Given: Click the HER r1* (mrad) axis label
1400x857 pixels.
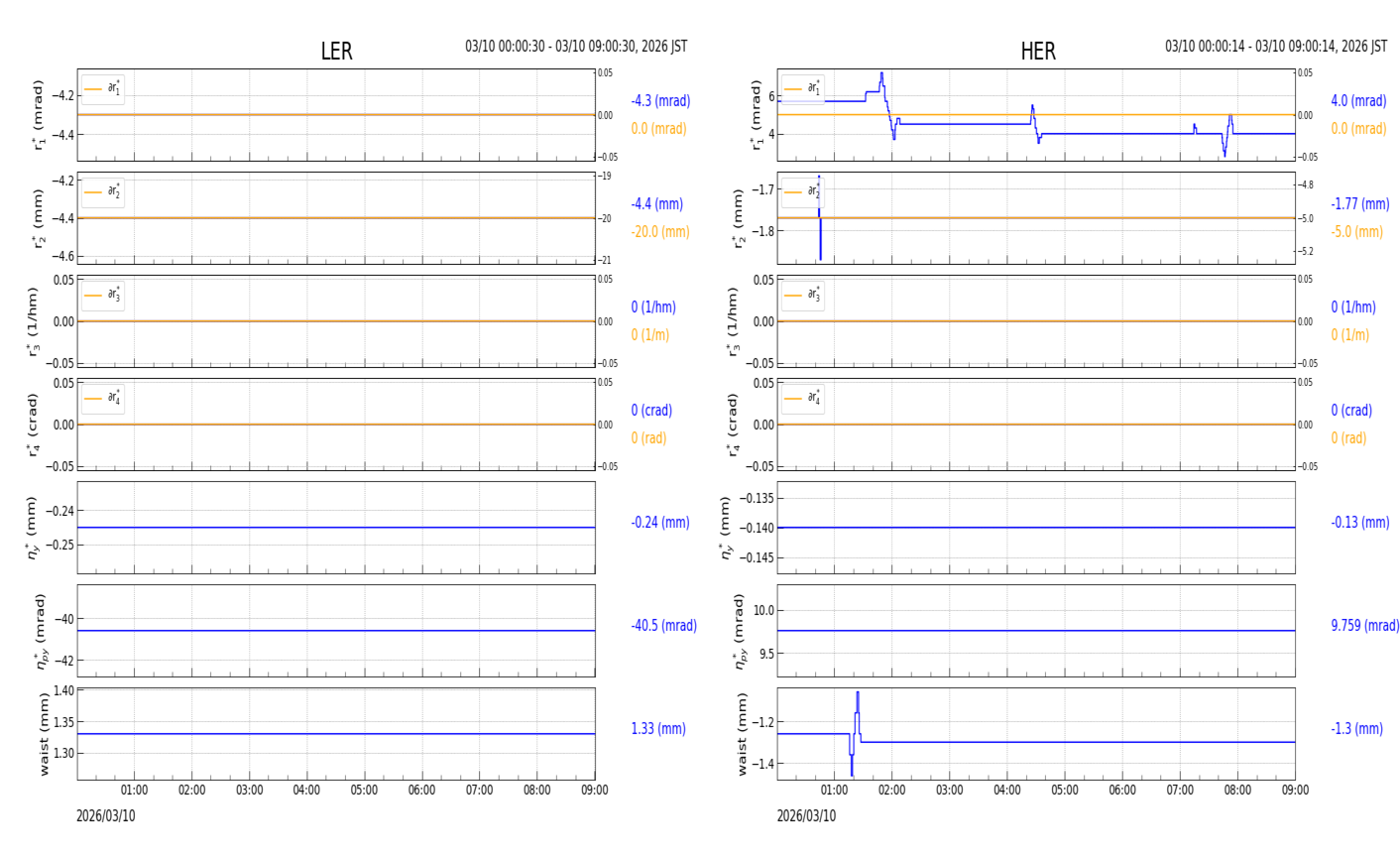Looking at the screenshot, I should (x=757, y=115).
